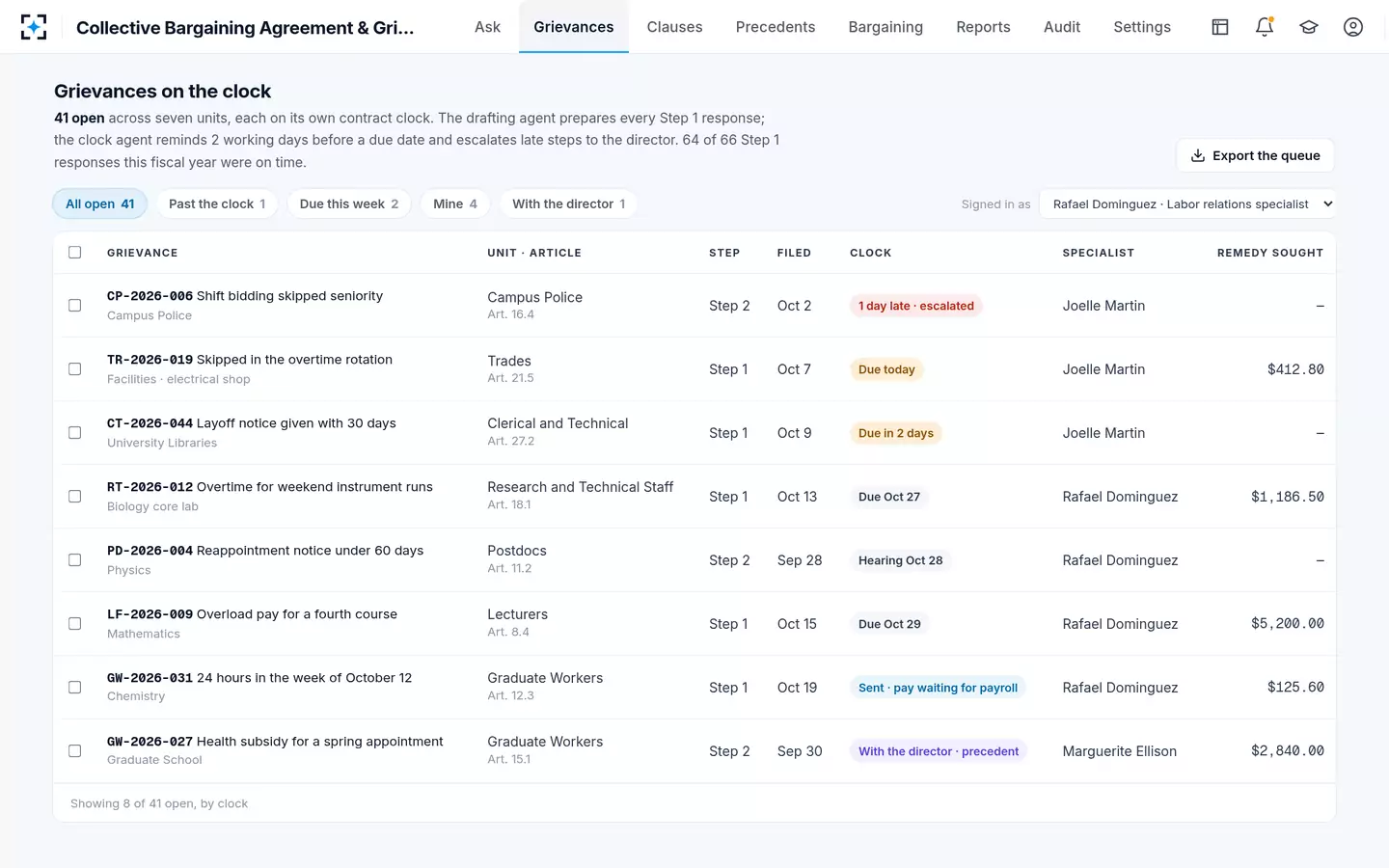Click the app logo icon
1389x868 pixels.
pos(34,27)
